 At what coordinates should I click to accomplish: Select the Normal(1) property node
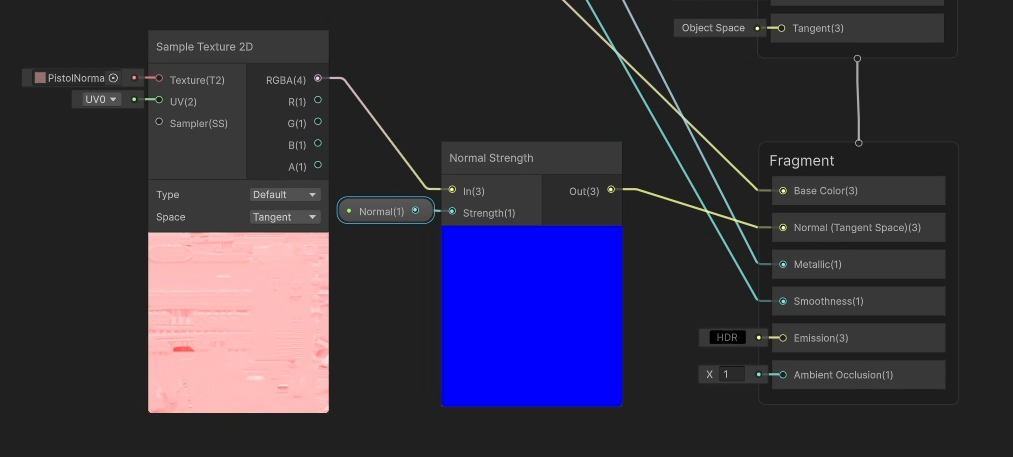click(386, 211)
